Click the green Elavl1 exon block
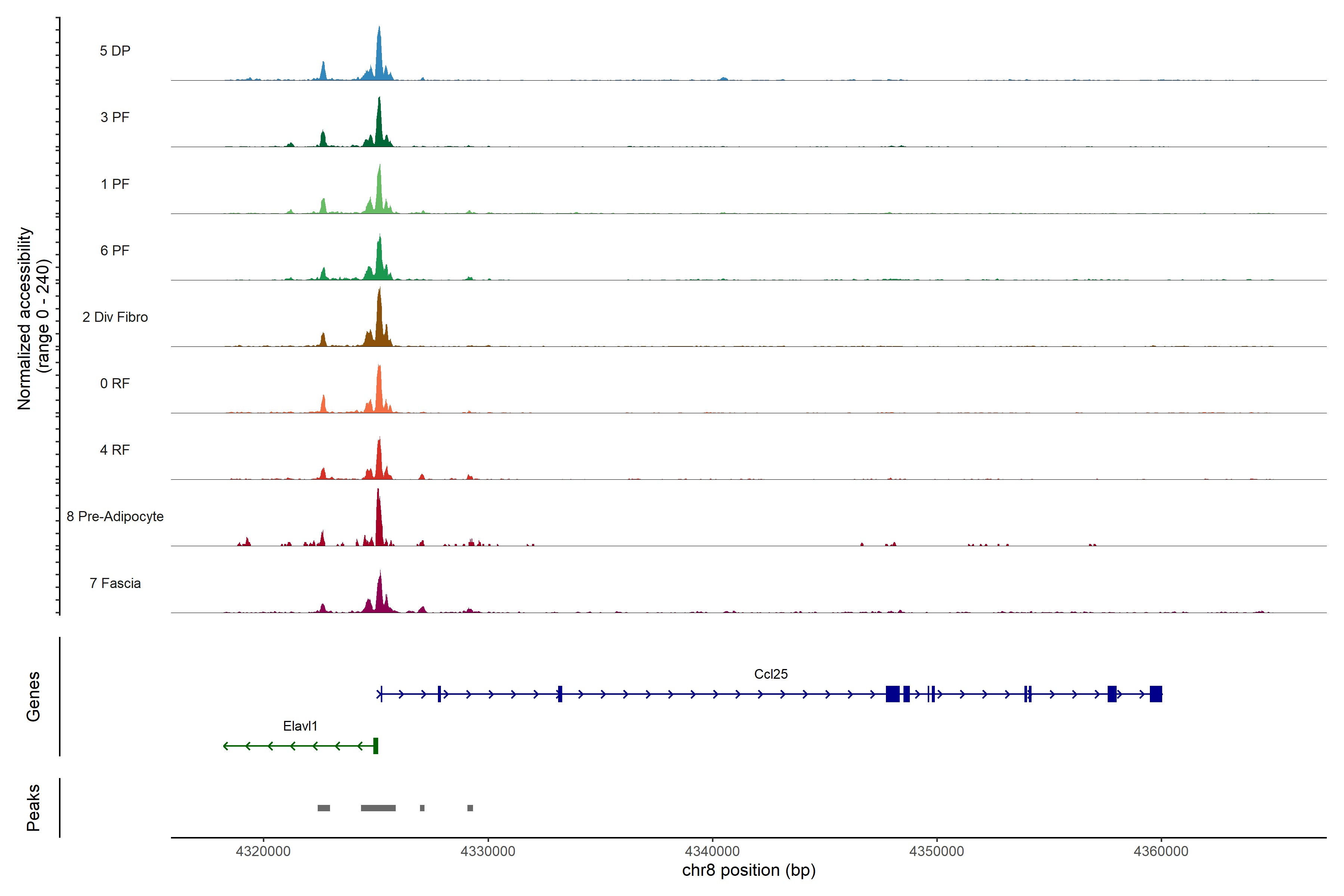 click(x=376, y=746)
